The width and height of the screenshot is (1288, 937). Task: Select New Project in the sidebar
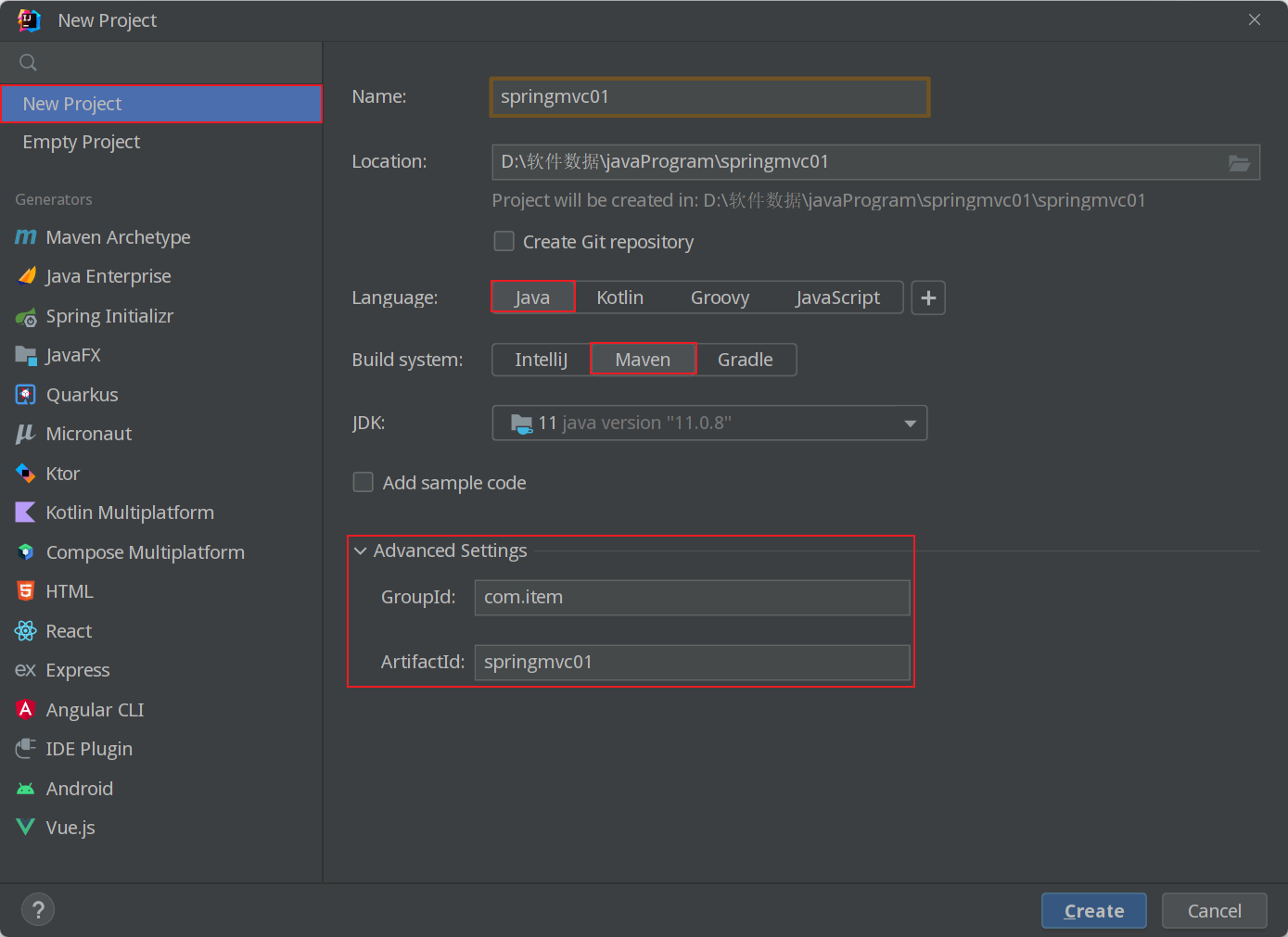click(160, 104)
